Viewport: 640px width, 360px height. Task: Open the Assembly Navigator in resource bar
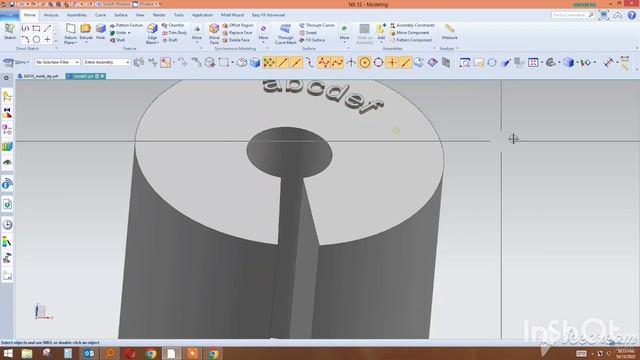point(7,97)
